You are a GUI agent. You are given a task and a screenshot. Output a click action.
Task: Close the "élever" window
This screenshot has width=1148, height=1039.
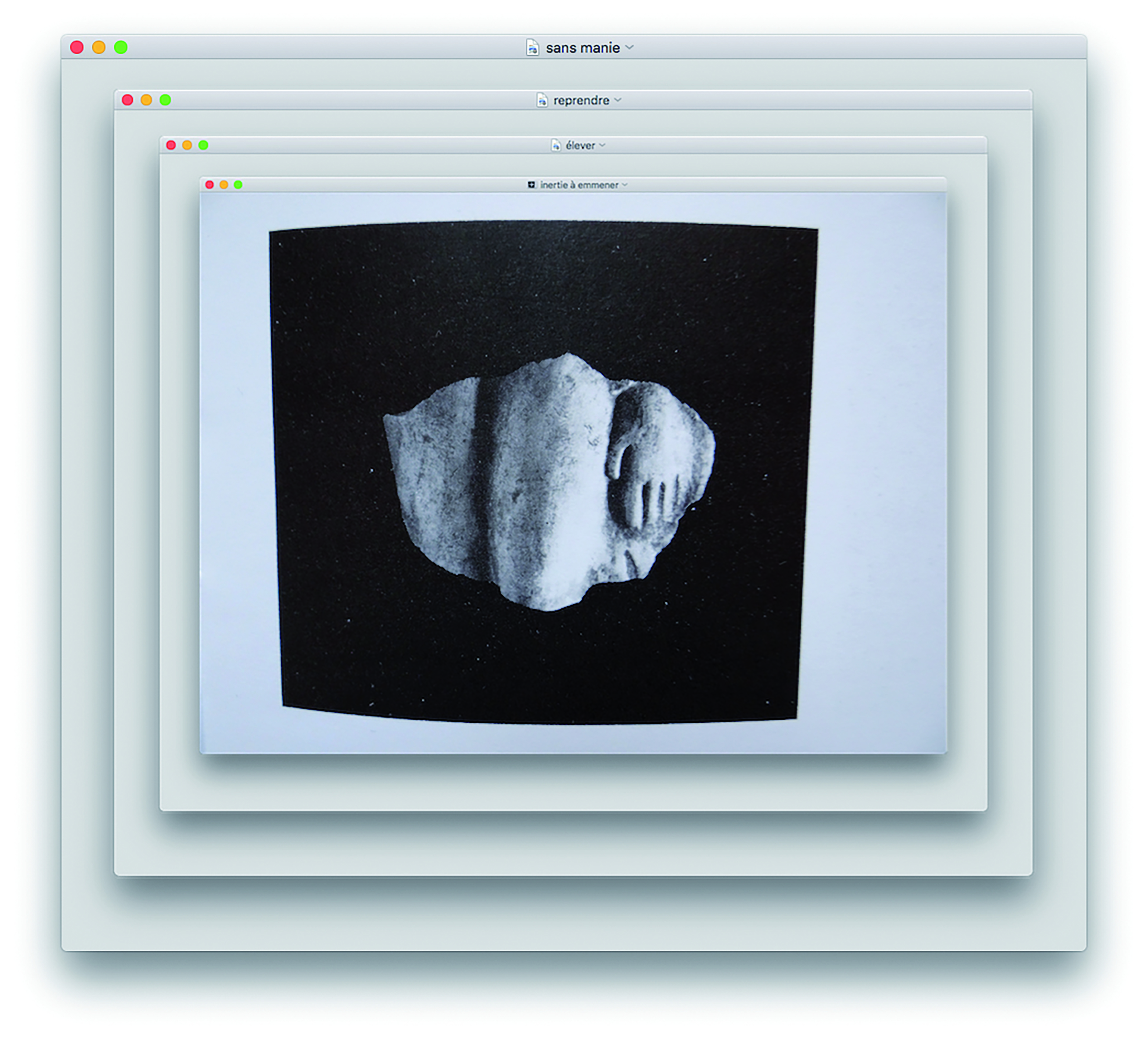171,145
